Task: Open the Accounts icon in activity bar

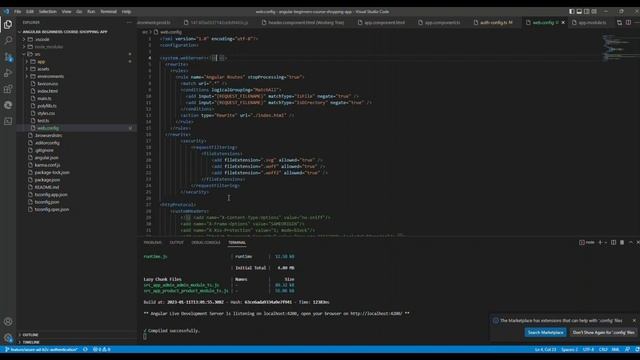Action: coord(8,322)
